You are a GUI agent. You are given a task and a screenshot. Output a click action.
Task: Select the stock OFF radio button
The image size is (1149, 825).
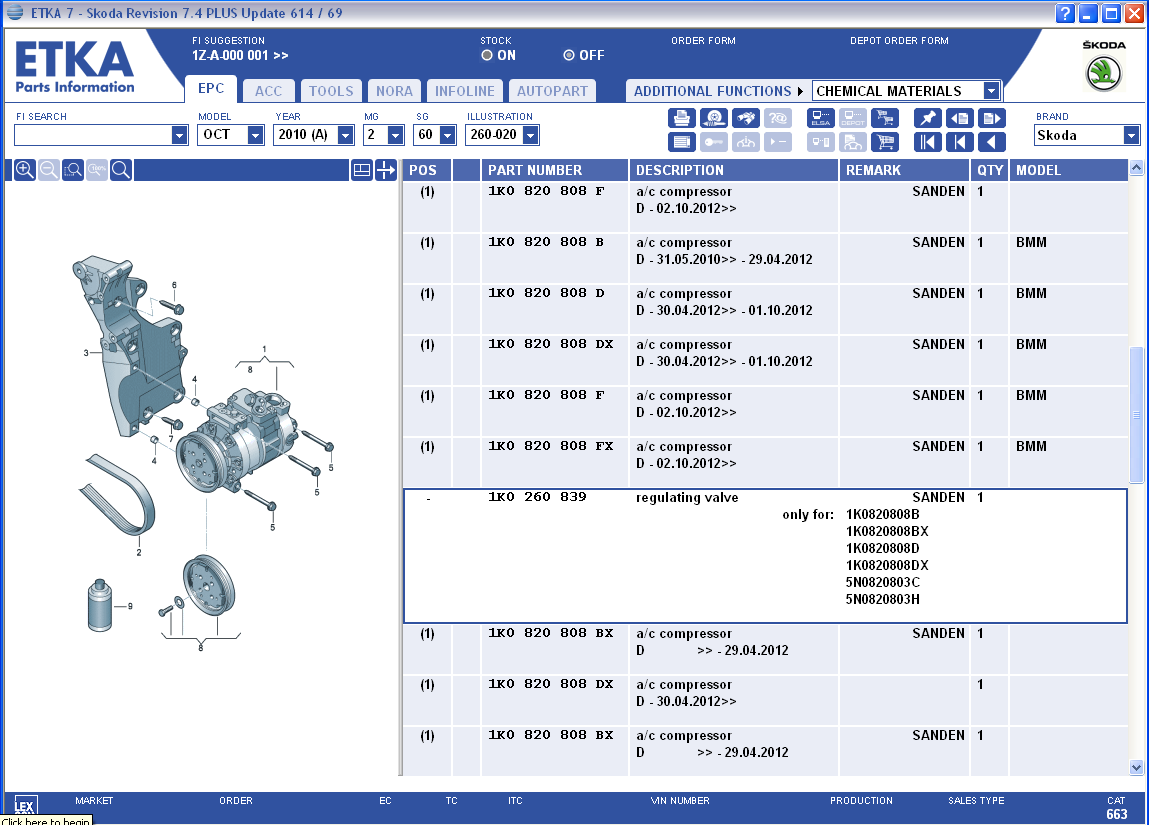(569, 55)
